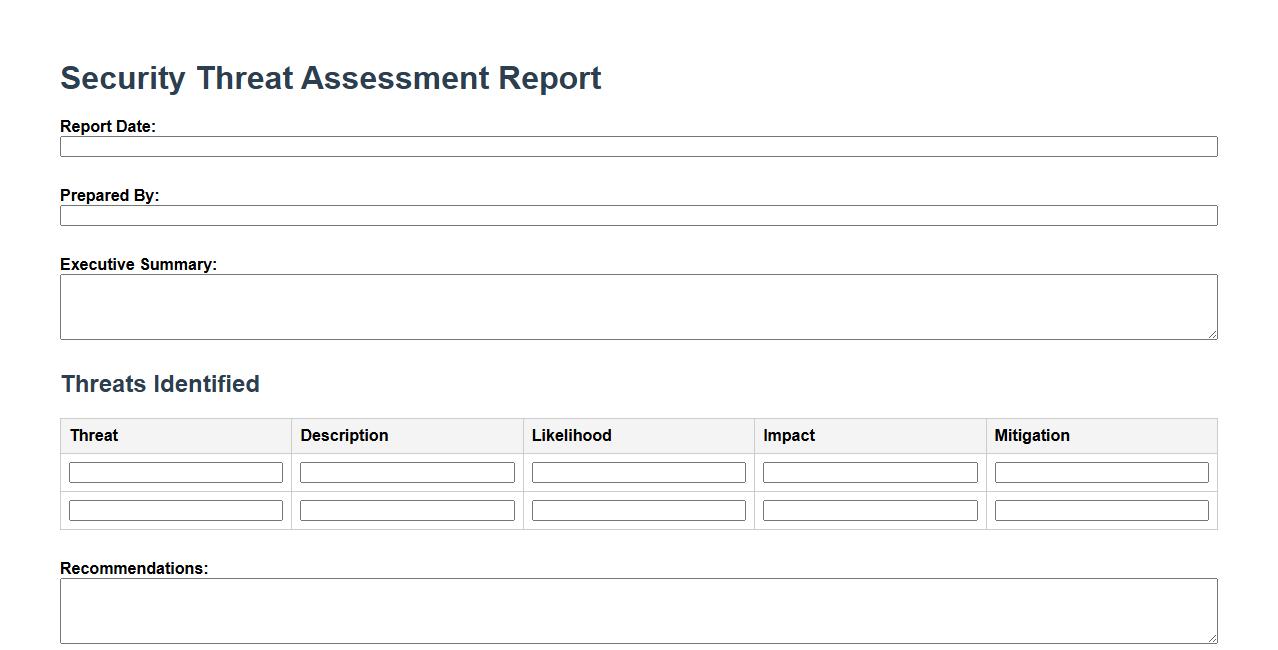Image resolution: width=1278 pixels, height=650 pixels.
Task: Click the Report Date input field
Action: (x=638, y=147)
